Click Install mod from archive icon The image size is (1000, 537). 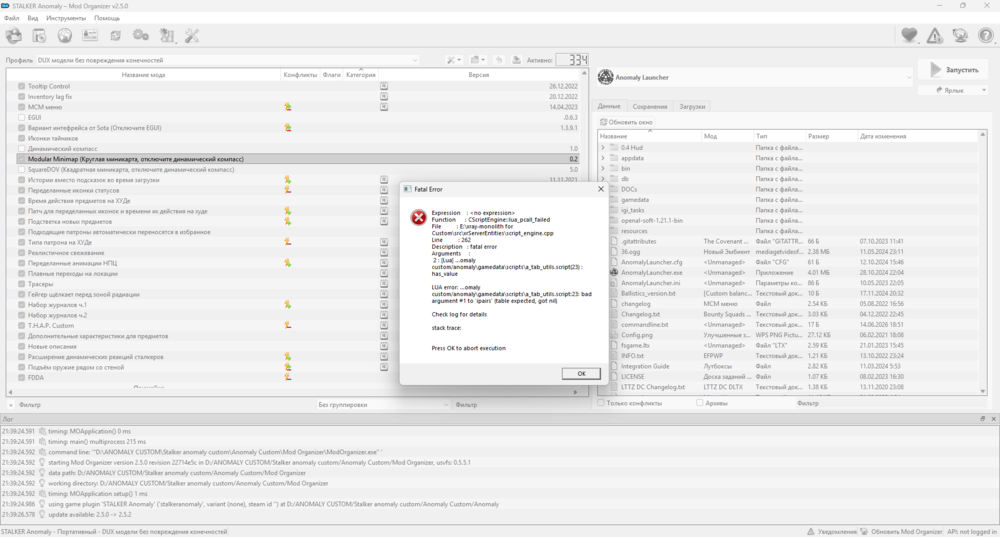[39, 36]
